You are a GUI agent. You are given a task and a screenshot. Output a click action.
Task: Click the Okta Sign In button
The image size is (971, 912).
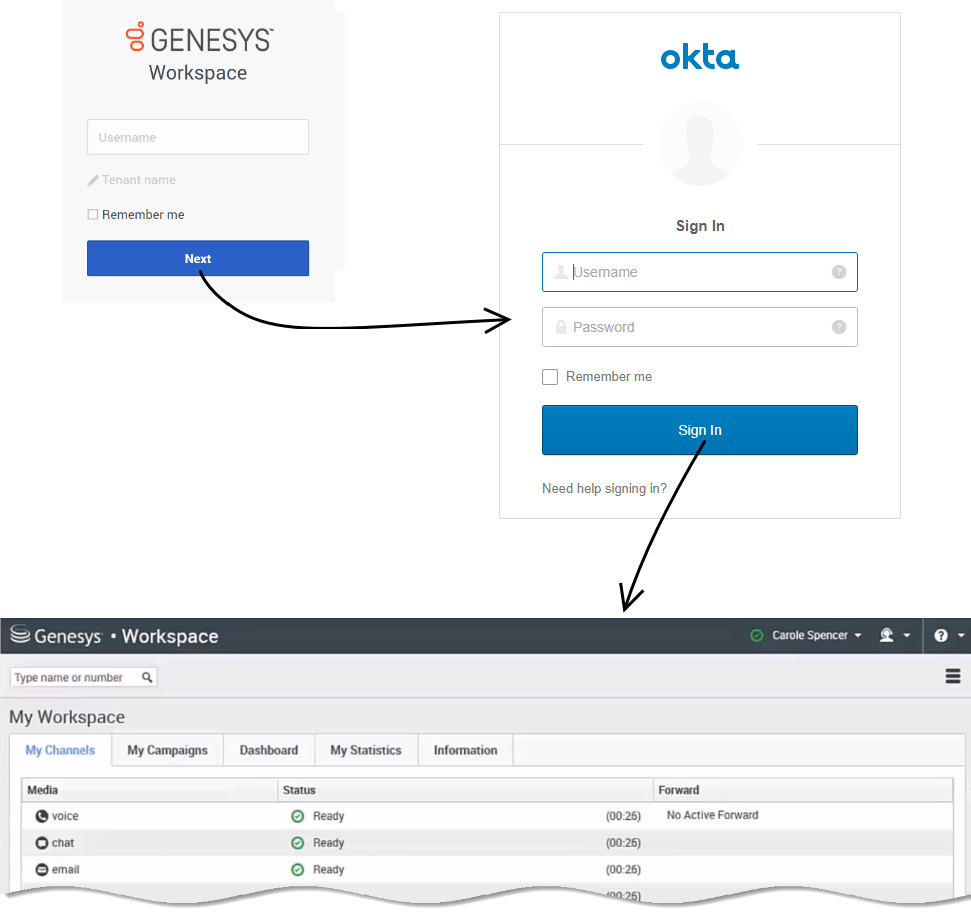pos(699,430)
